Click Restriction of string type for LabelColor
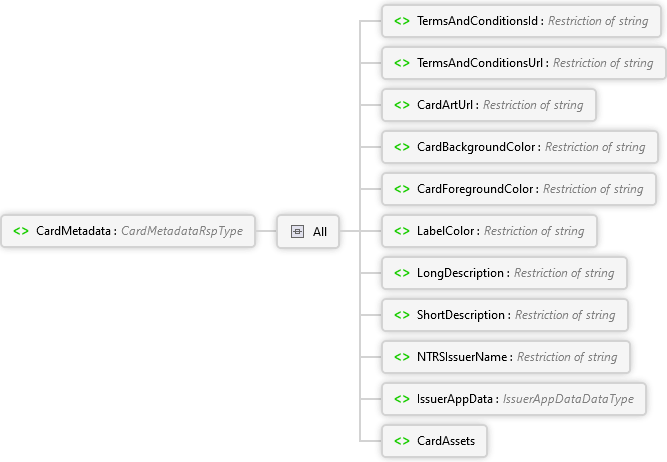The image size is (667, 462). click(x=534, y=231)
